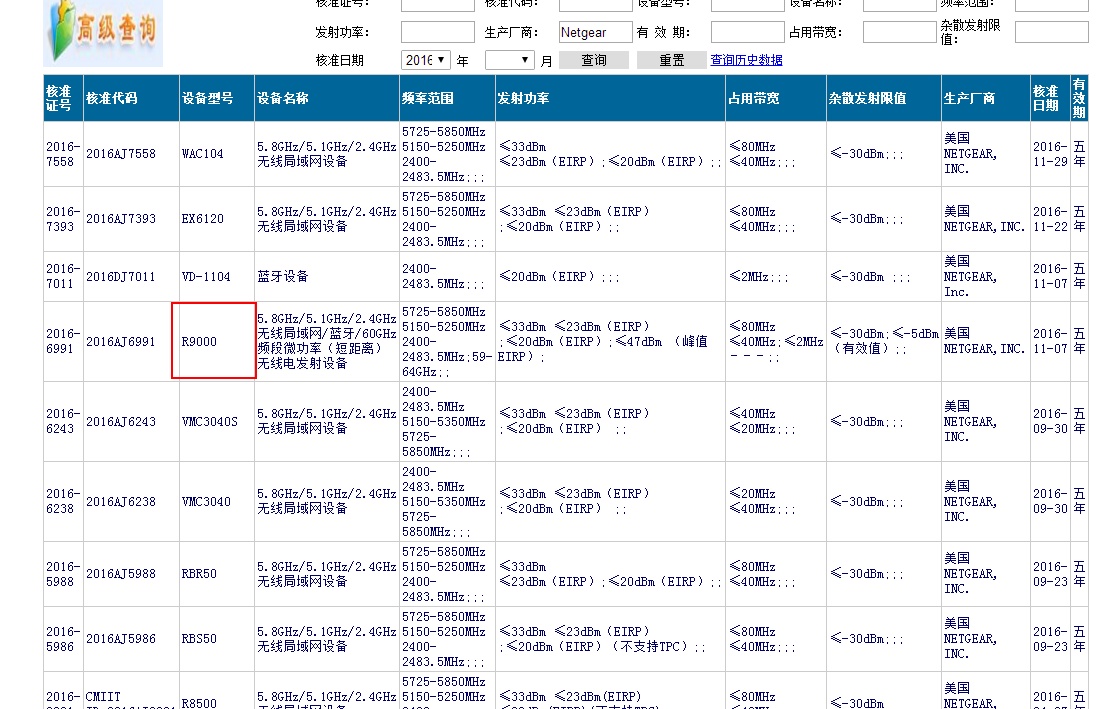Click the 生产厂商 column header
1112x709 pixels.
(986, 98)
